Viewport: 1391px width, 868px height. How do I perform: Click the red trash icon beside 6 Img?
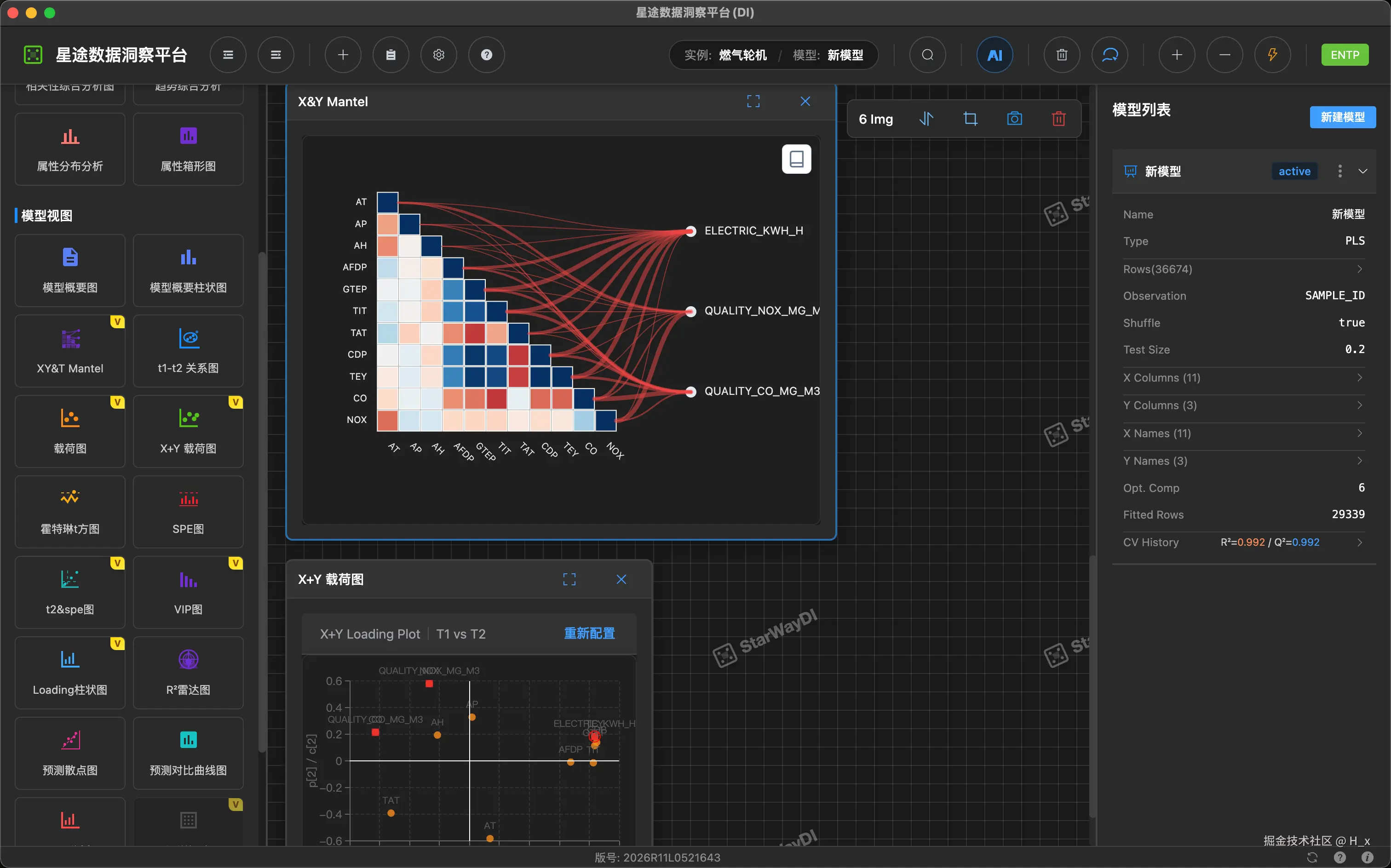click(x=1058, y=119)
